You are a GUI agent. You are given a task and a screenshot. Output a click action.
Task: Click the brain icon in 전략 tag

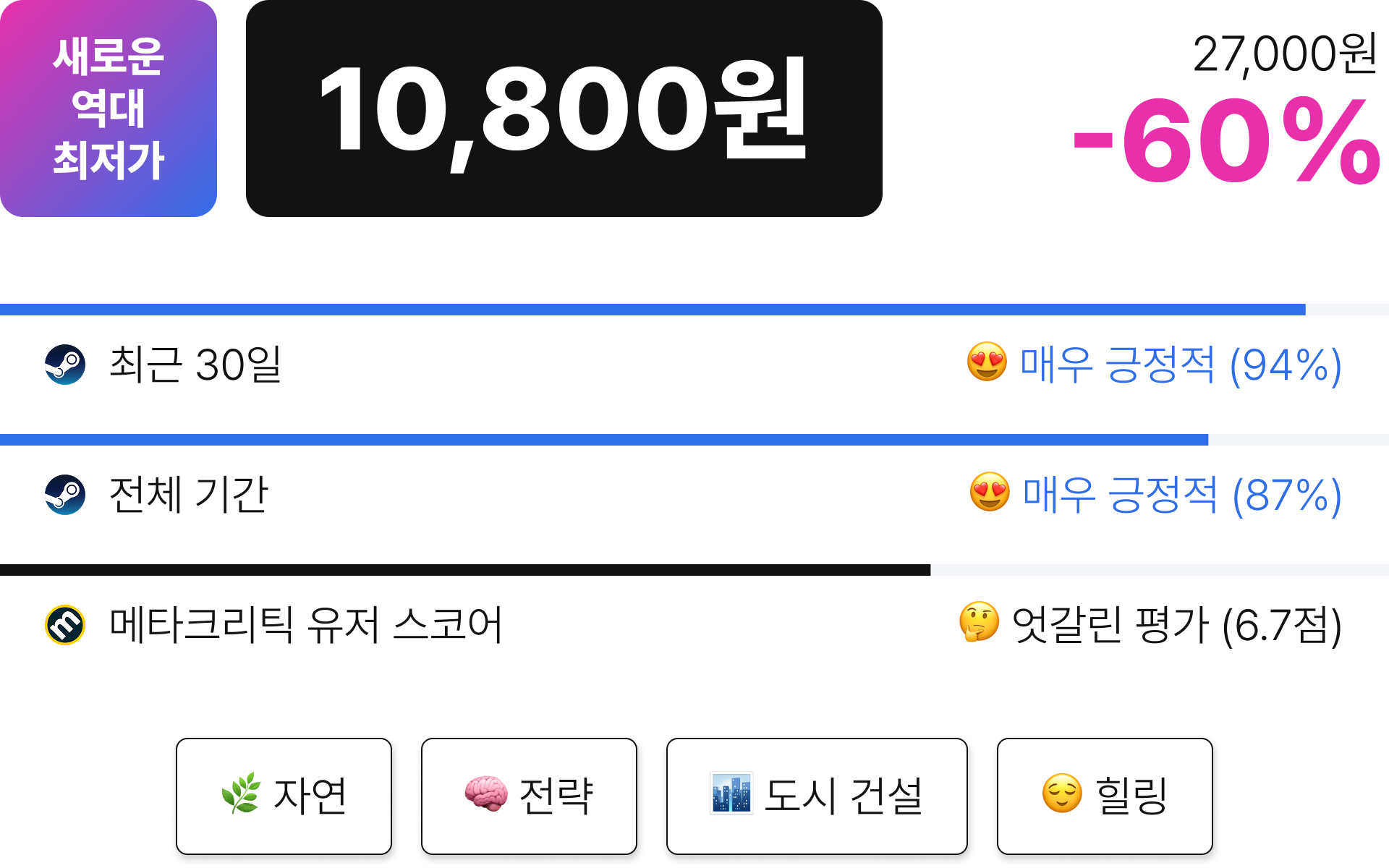coord(485,793)
